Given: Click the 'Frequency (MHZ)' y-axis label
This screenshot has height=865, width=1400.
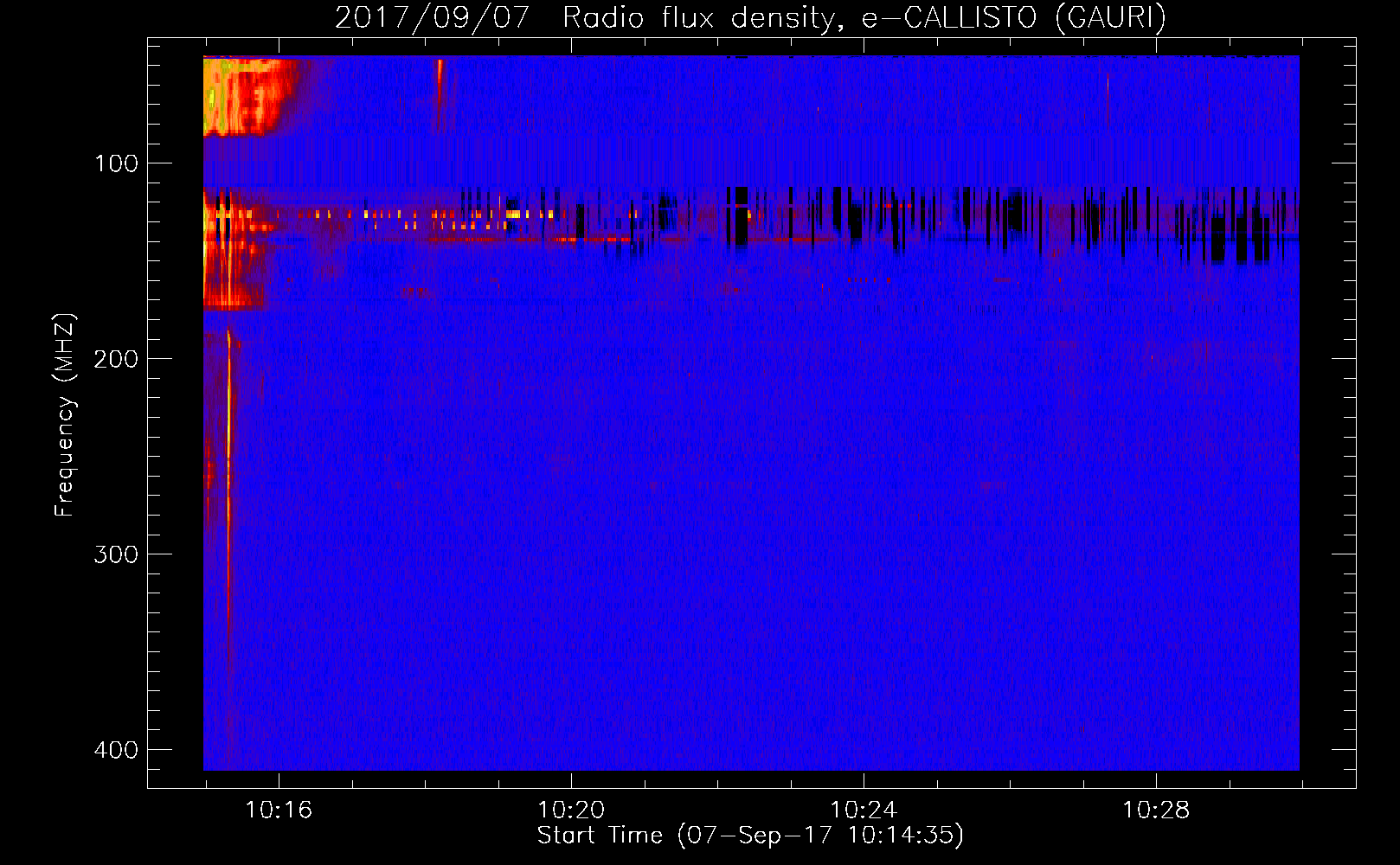Looking at the screenshot, I should pyautogui.click(x=65, y=415).
